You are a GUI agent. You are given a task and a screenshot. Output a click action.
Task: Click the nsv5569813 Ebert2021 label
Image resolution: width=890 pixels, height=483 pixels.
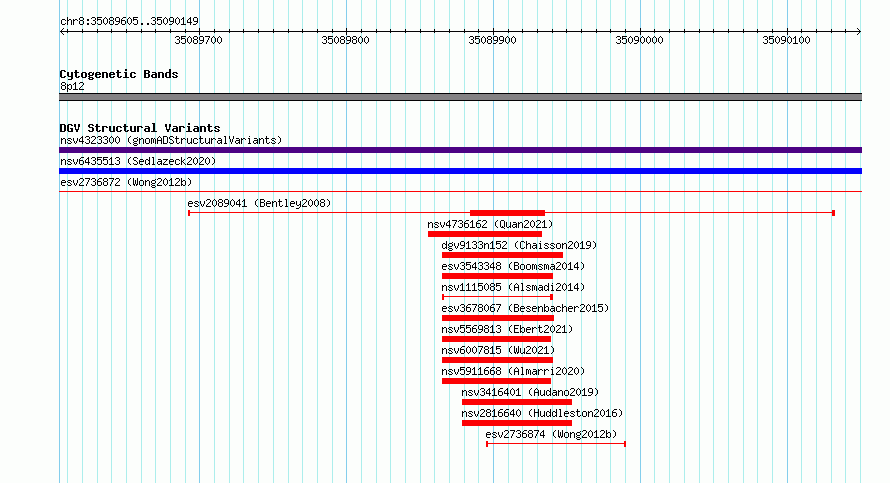(x=507, y=329)
